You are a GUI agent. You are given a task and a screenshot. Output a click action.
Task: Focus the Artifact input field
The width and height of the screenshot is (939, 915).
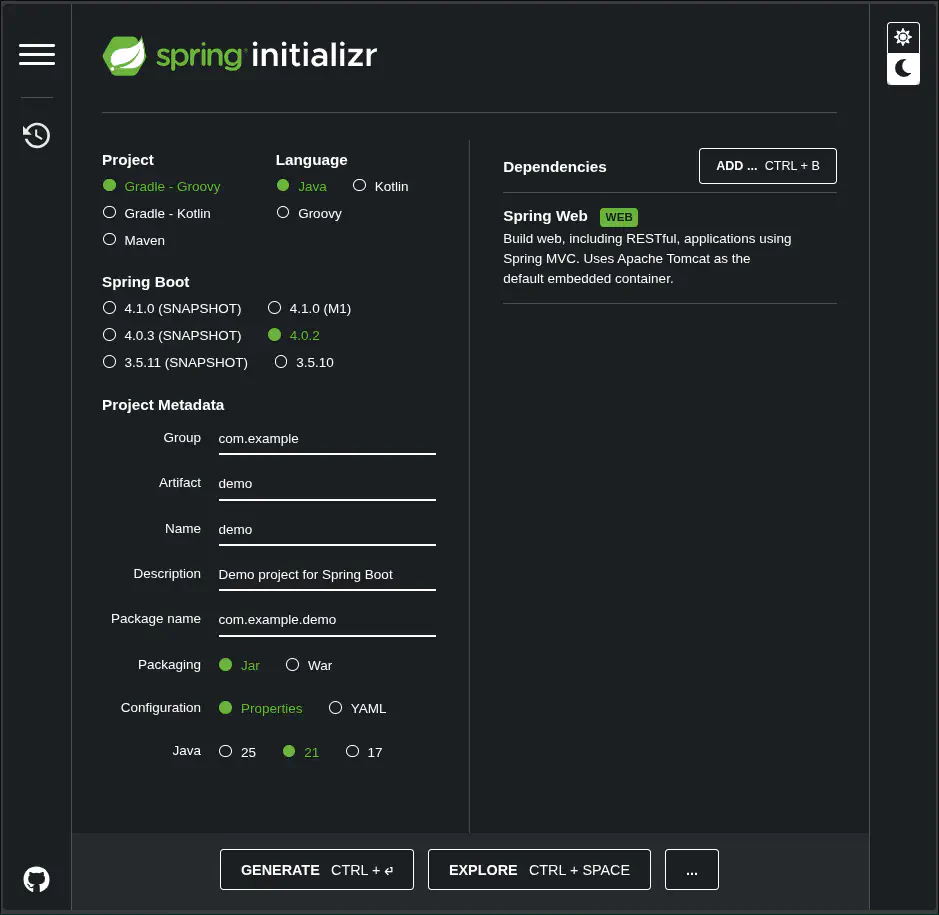tap(327, 484)
